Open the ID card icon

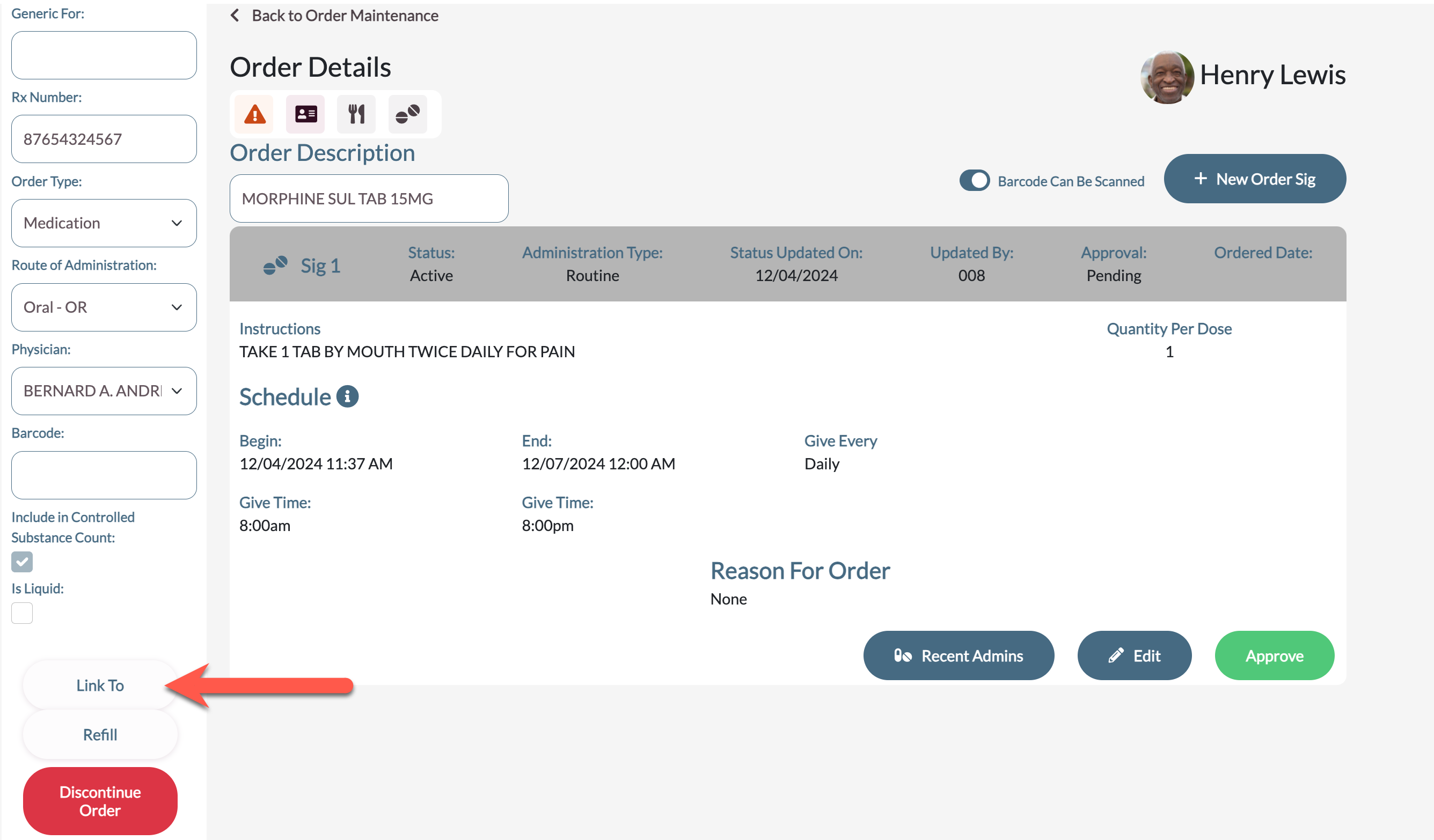[x=305, y=114]
